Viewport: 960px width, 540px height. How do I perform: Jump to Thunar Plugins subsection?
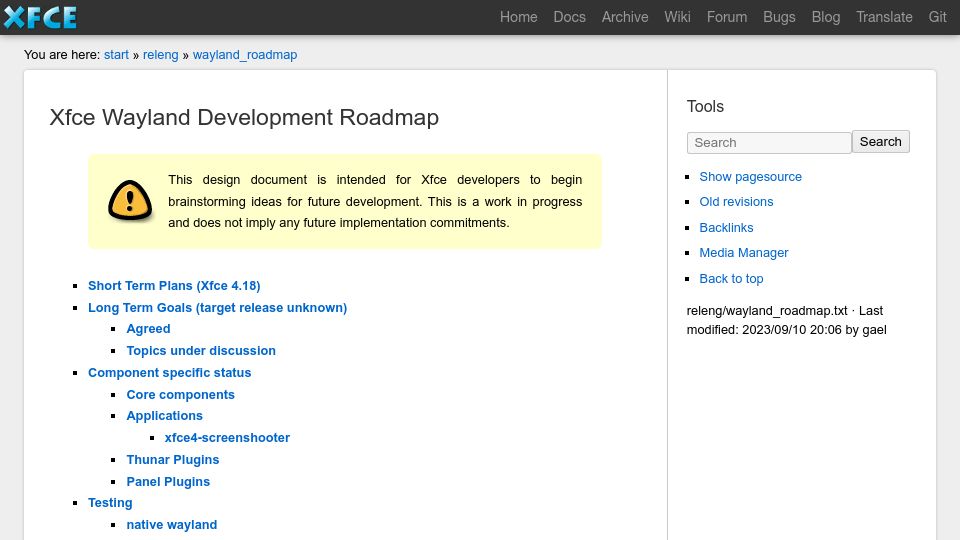tap(173, 460)
